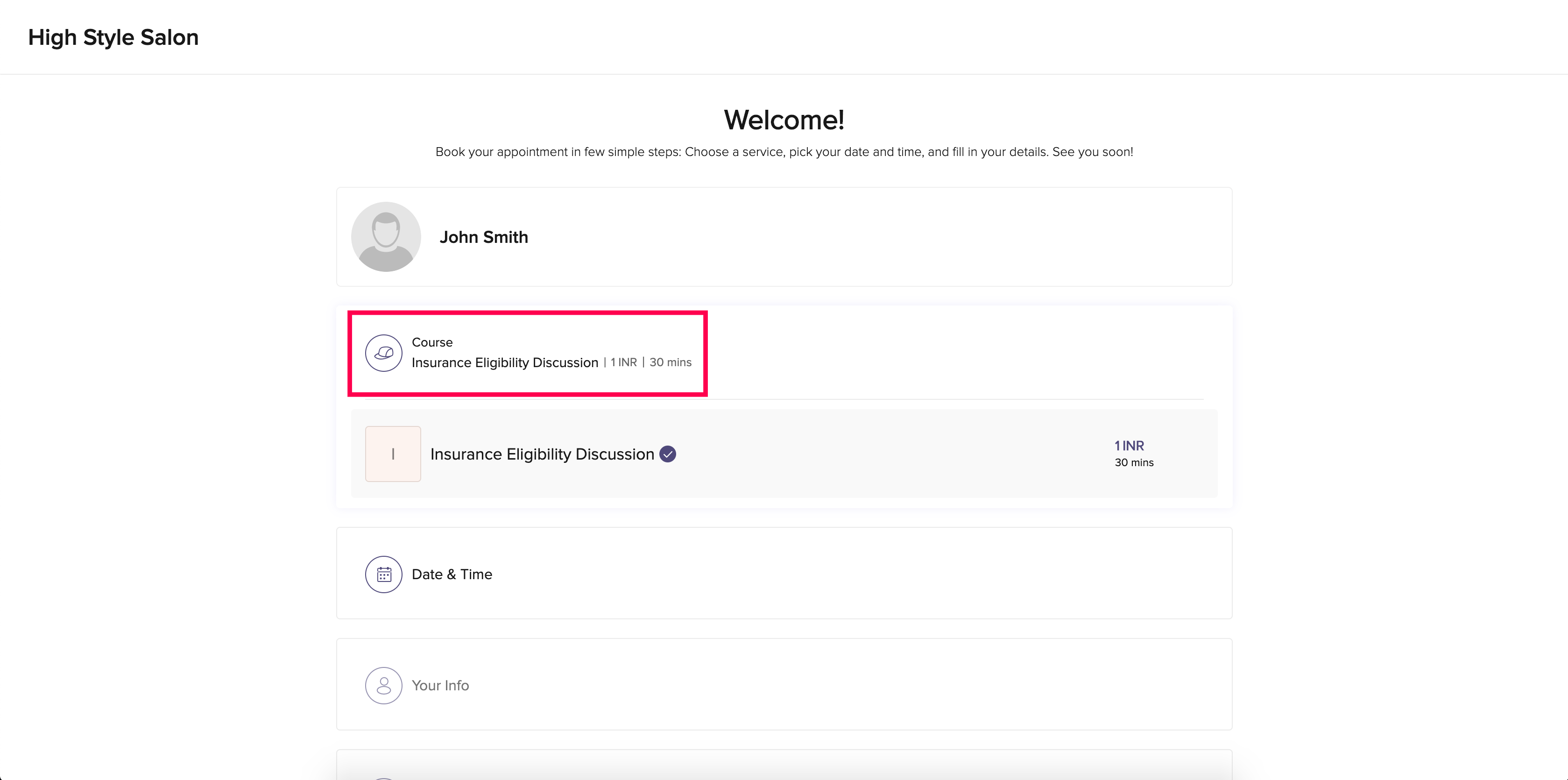Screen dimensions: 1568x780
Task: Click the Course cap icon
Action: click(383, 353)
